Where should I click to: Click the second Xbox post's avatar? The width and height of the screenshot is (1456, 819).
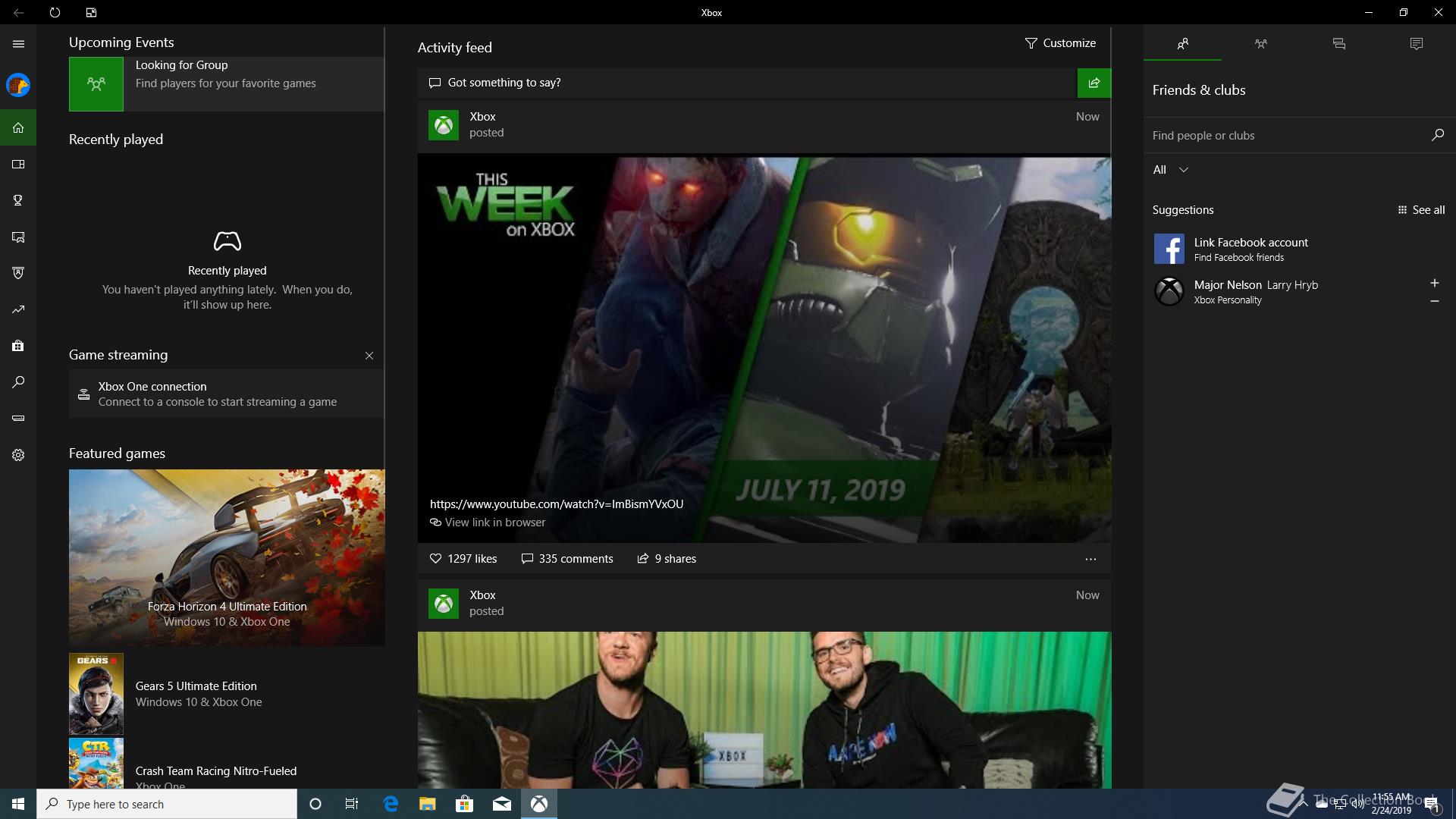click(x=444, y=604)
